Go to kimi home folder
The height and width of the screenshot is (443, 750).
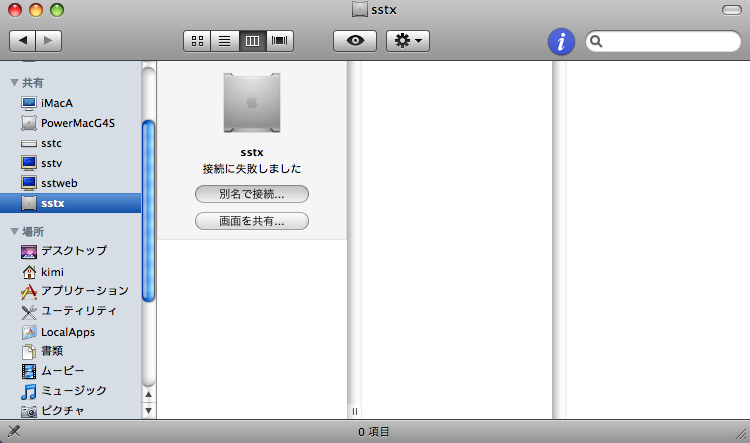click(x=52, y=271)
